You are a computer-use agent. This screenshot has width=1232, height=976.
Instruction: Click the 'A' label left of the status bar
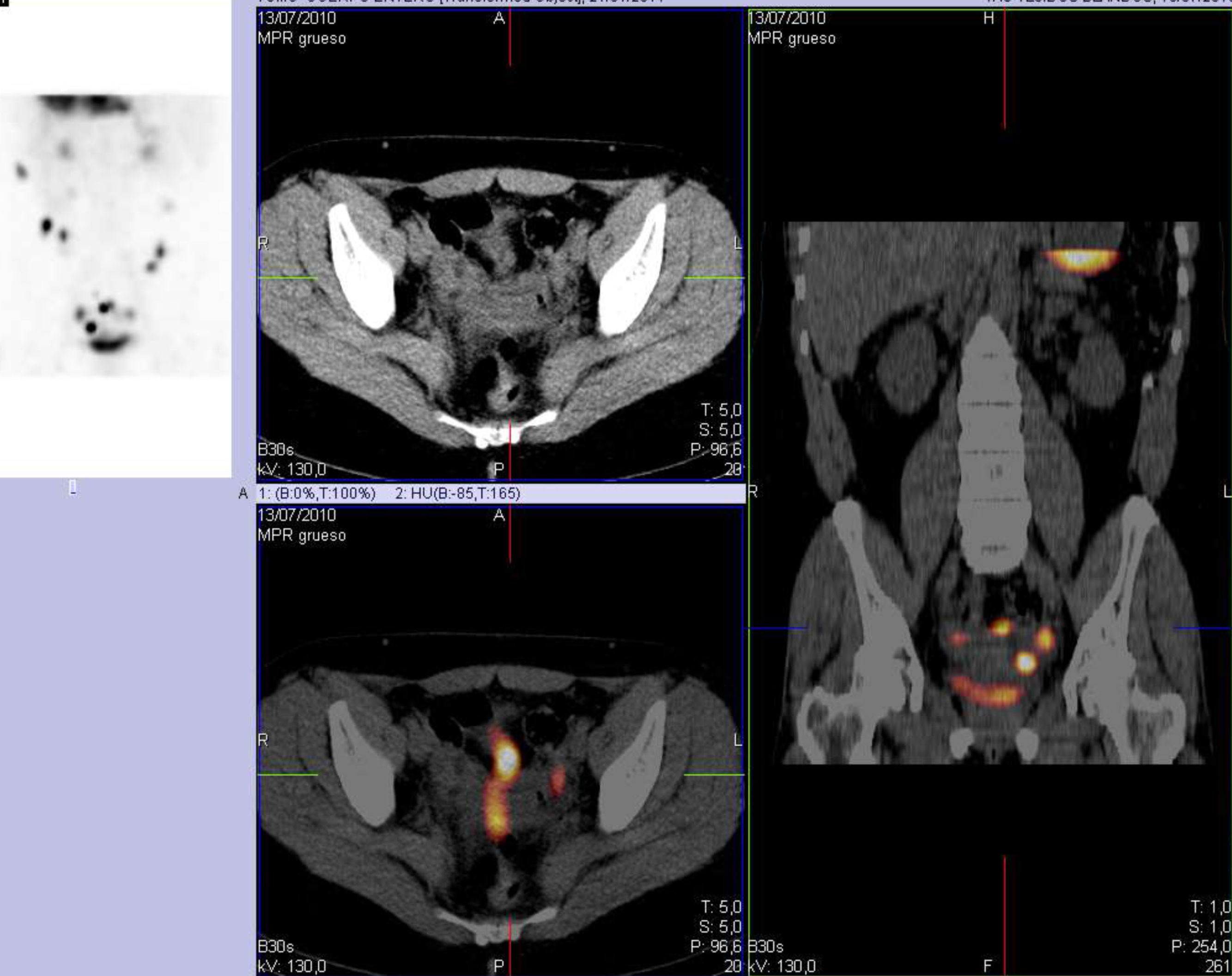(243, 494)
